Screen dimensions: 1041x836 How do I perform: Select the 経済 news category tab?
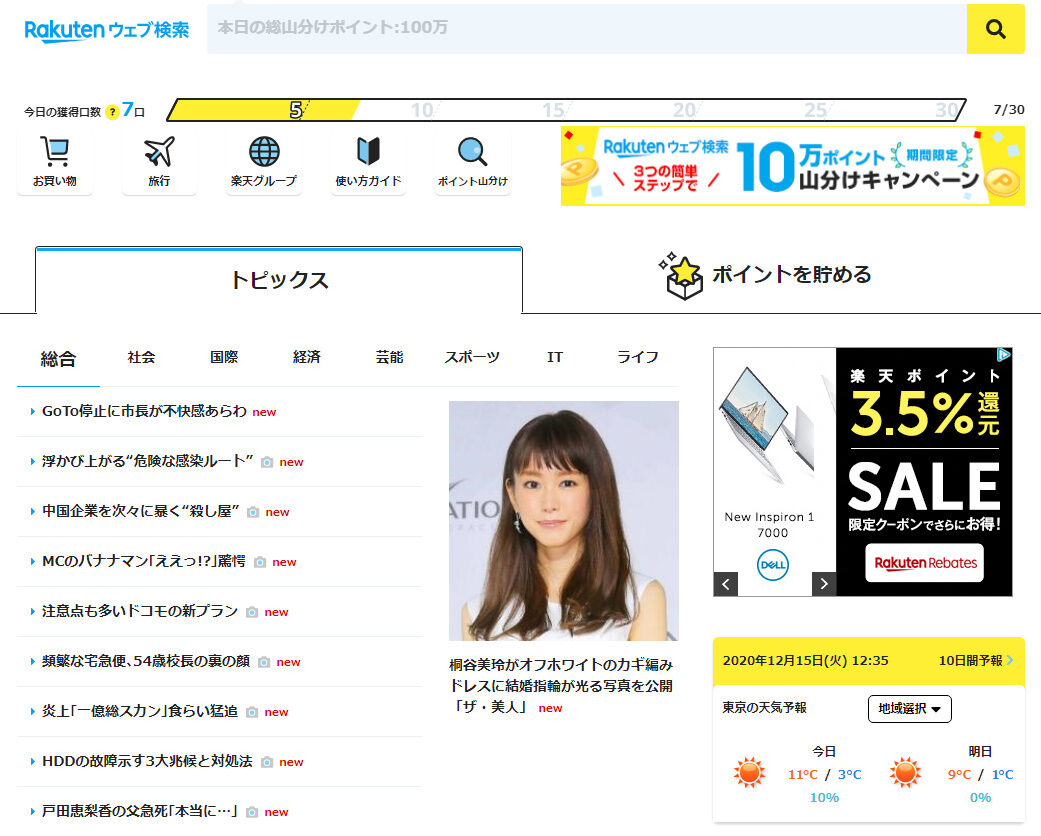[x=307, y=357]
